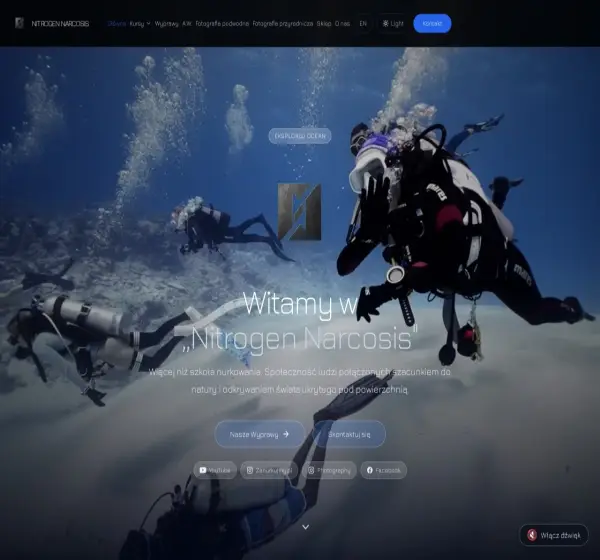The image size is (600, 560).
Task: Go to Fotografia przyrodnicza page
Action: [283, 24]
